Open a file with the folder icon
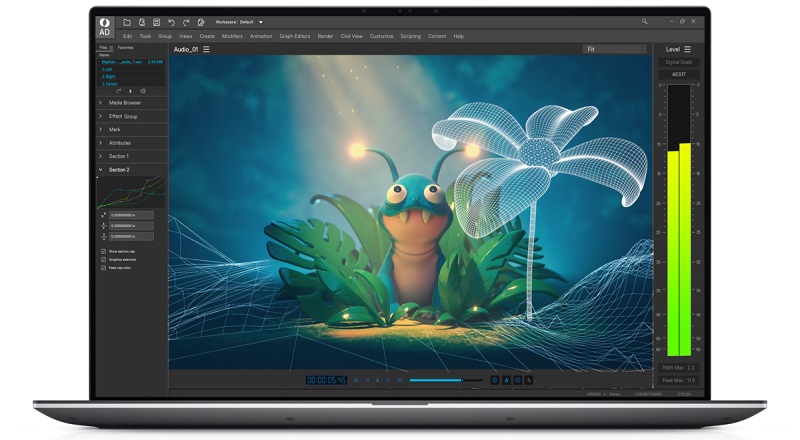Image resolution: width=800 pixels, height=440 pixels. tap(127, 22)
